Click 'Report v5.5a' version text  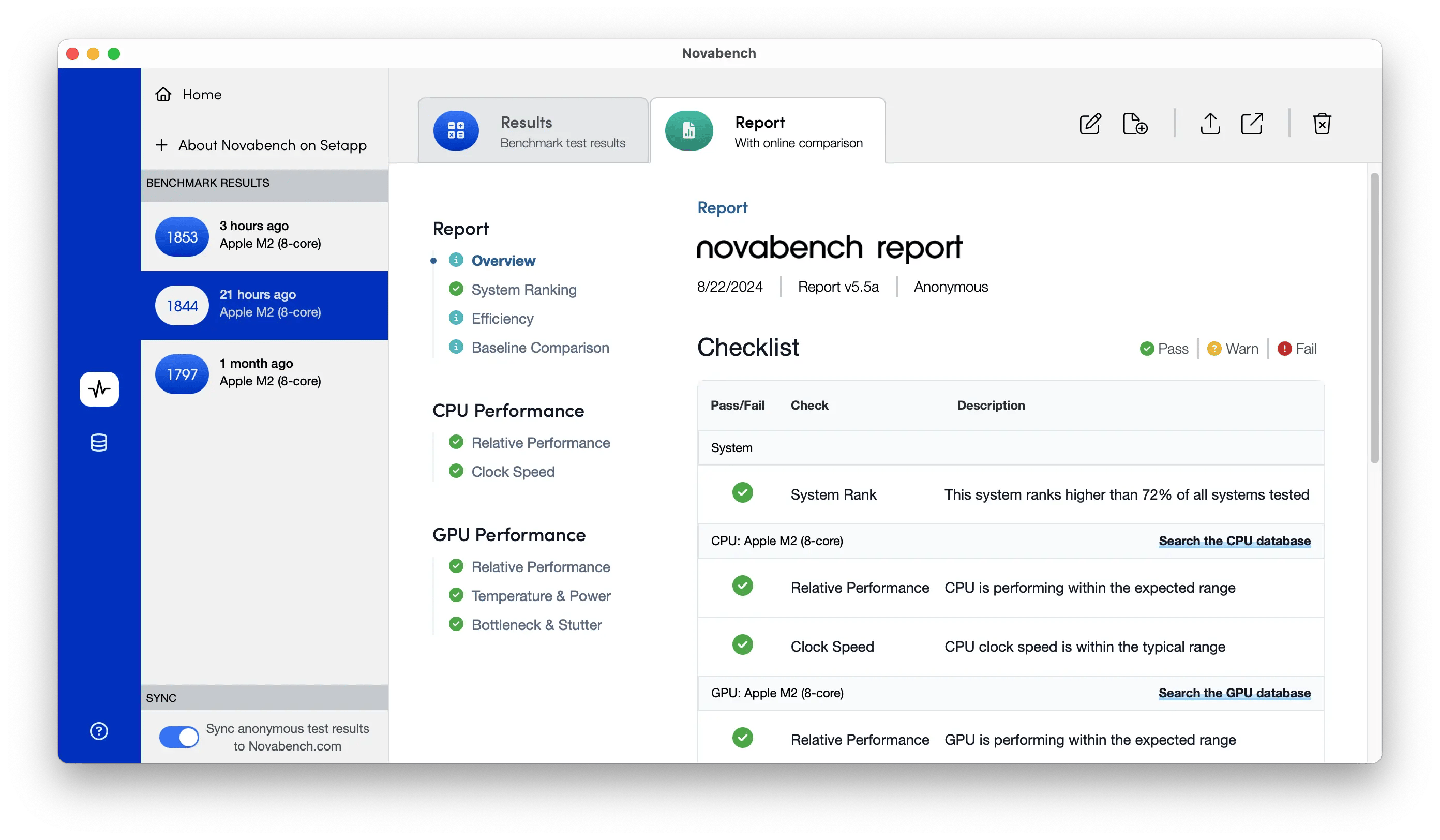tap(838, 287)
